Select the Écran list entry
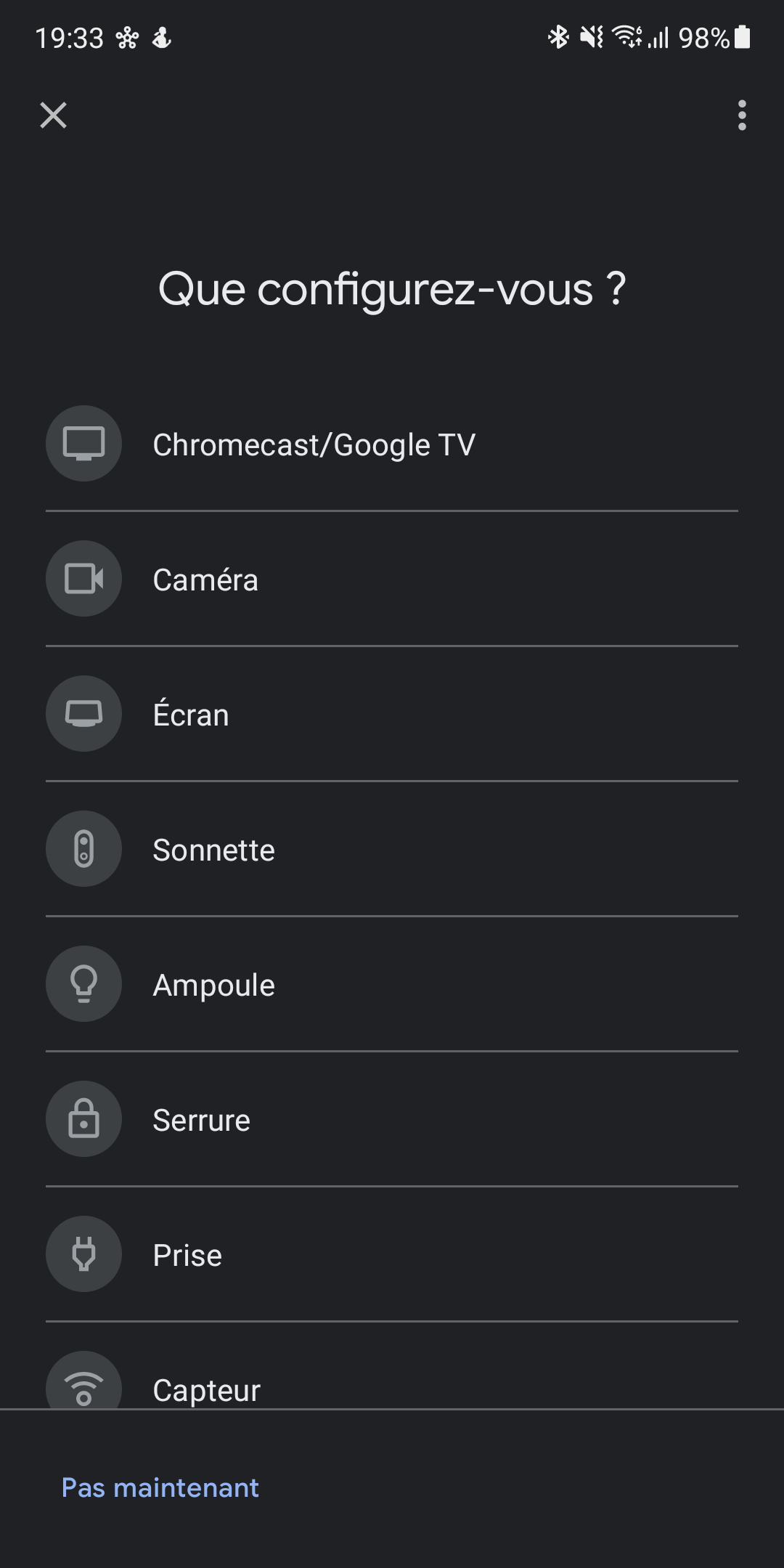 (392, 714)
